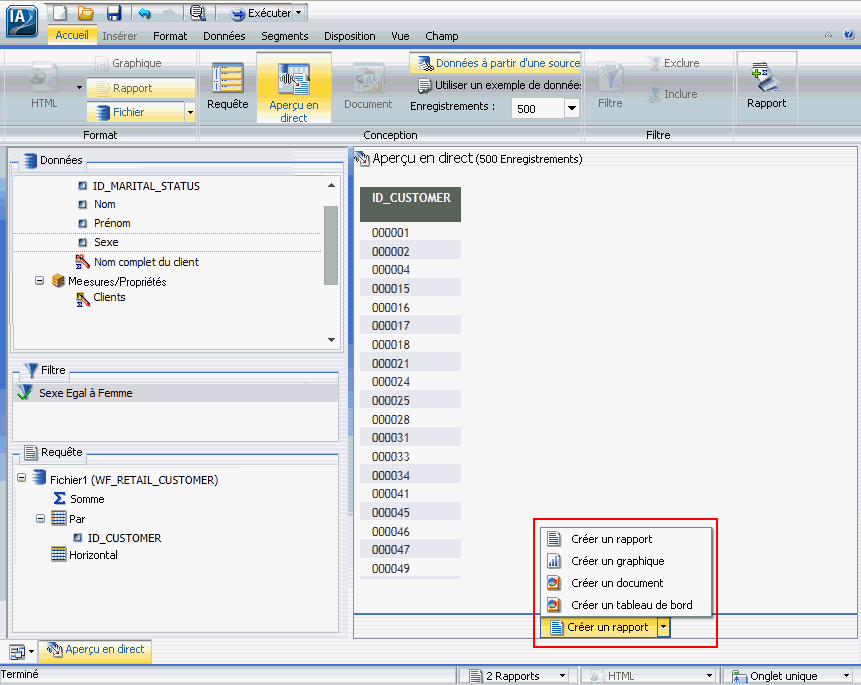Open the Disposition tab

point(350,36)
